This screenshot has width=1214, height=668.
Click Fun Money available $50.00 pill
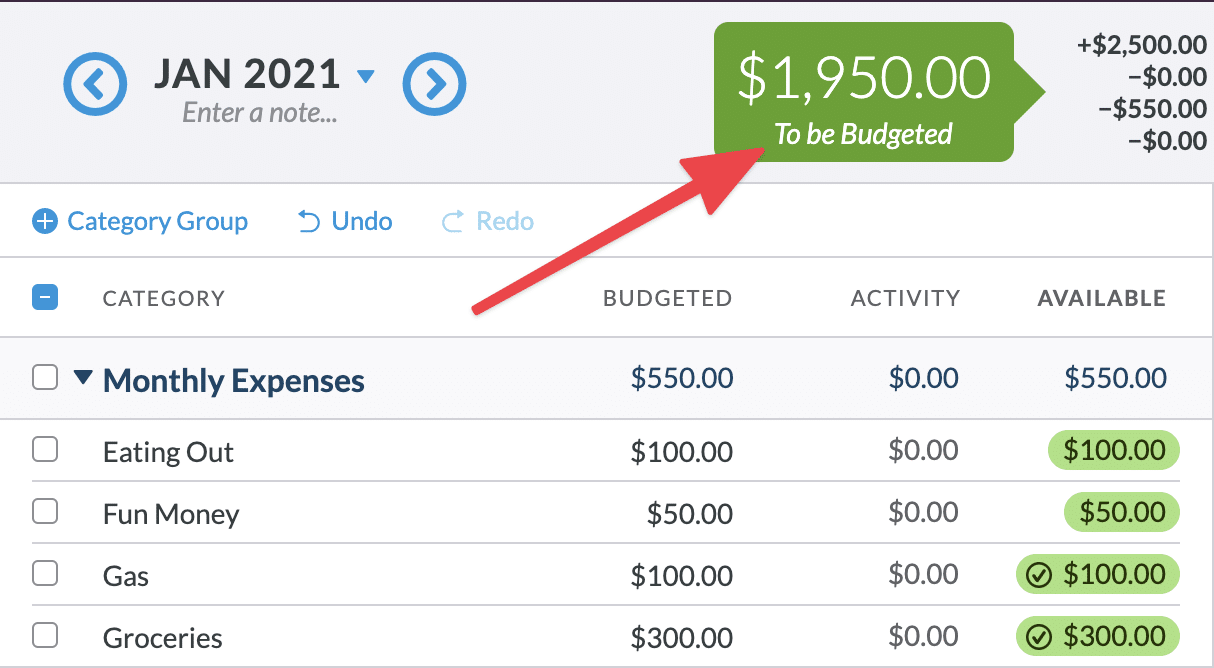pos(1121,513)
